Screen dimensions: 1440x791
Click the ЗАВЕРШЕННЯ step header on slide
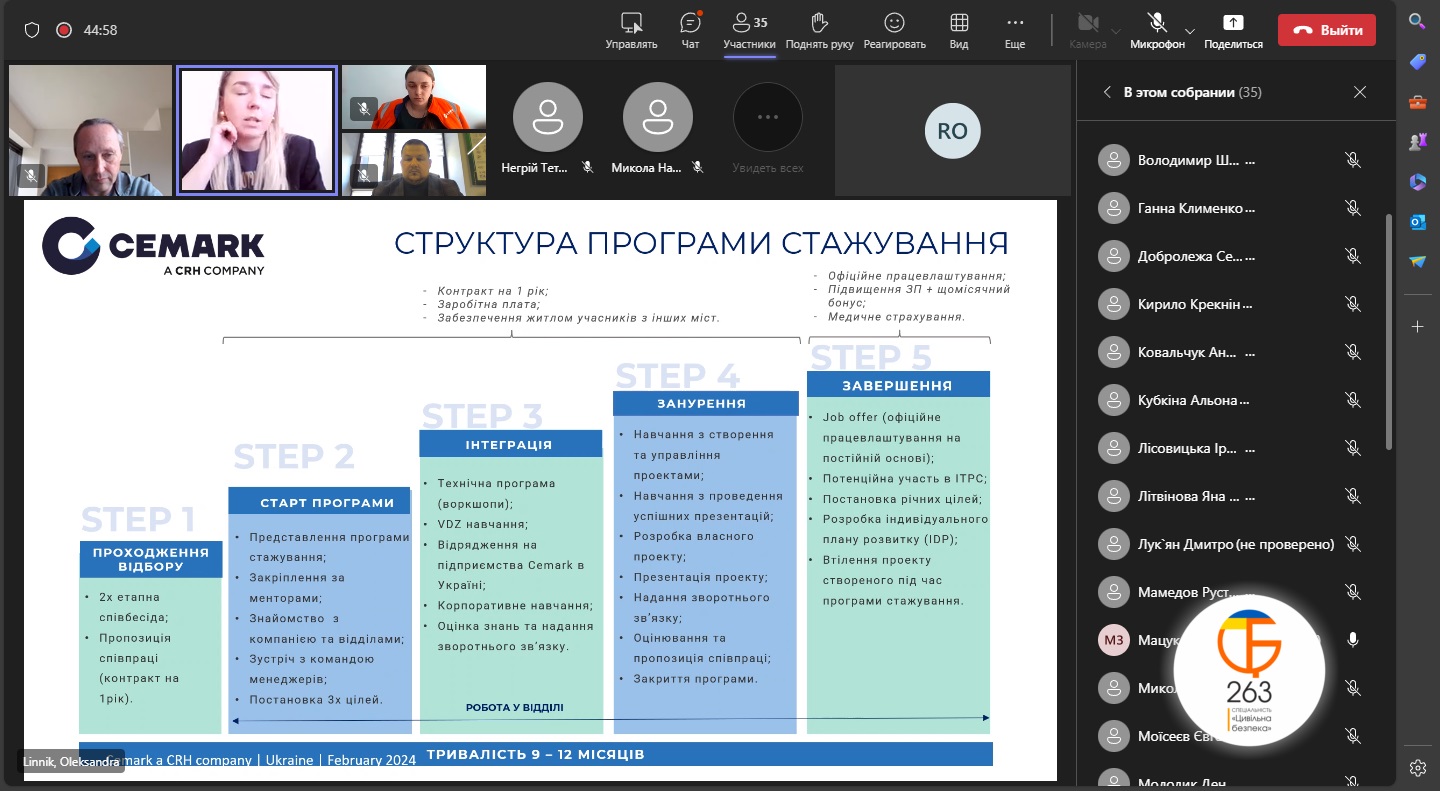tap(898, 385)
